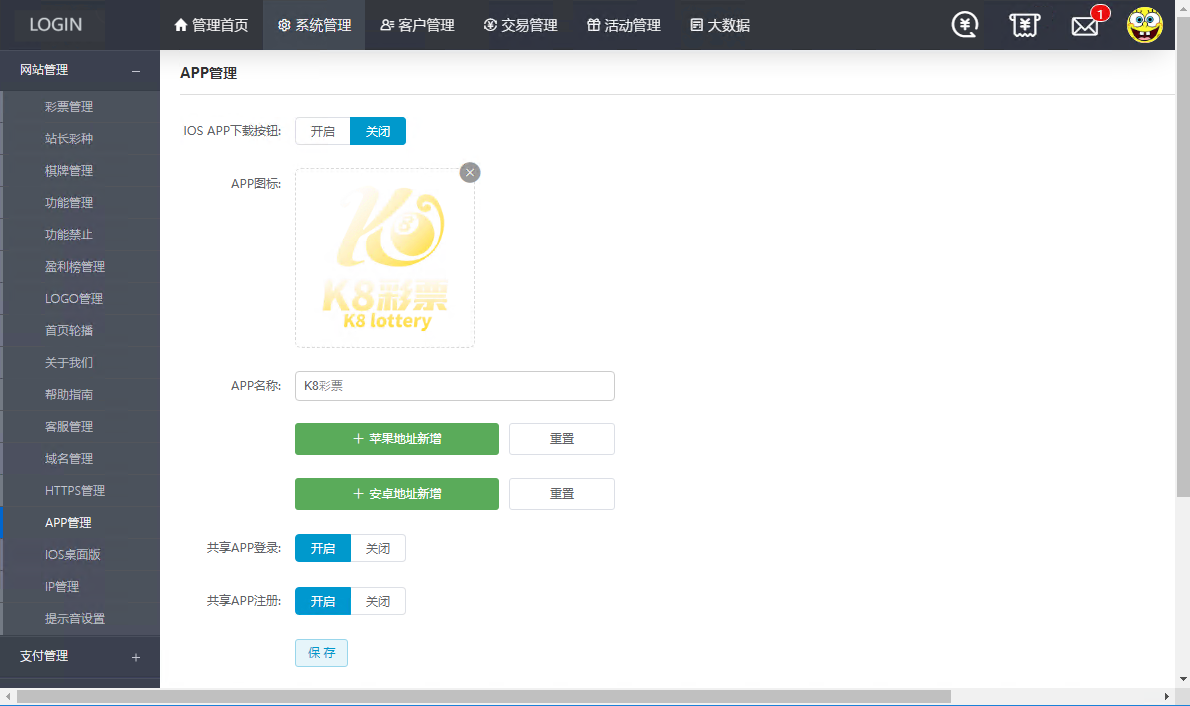Open 管理首页 home tab
1190x706 pixels.
pyautogui.click(x=211, y=25)
